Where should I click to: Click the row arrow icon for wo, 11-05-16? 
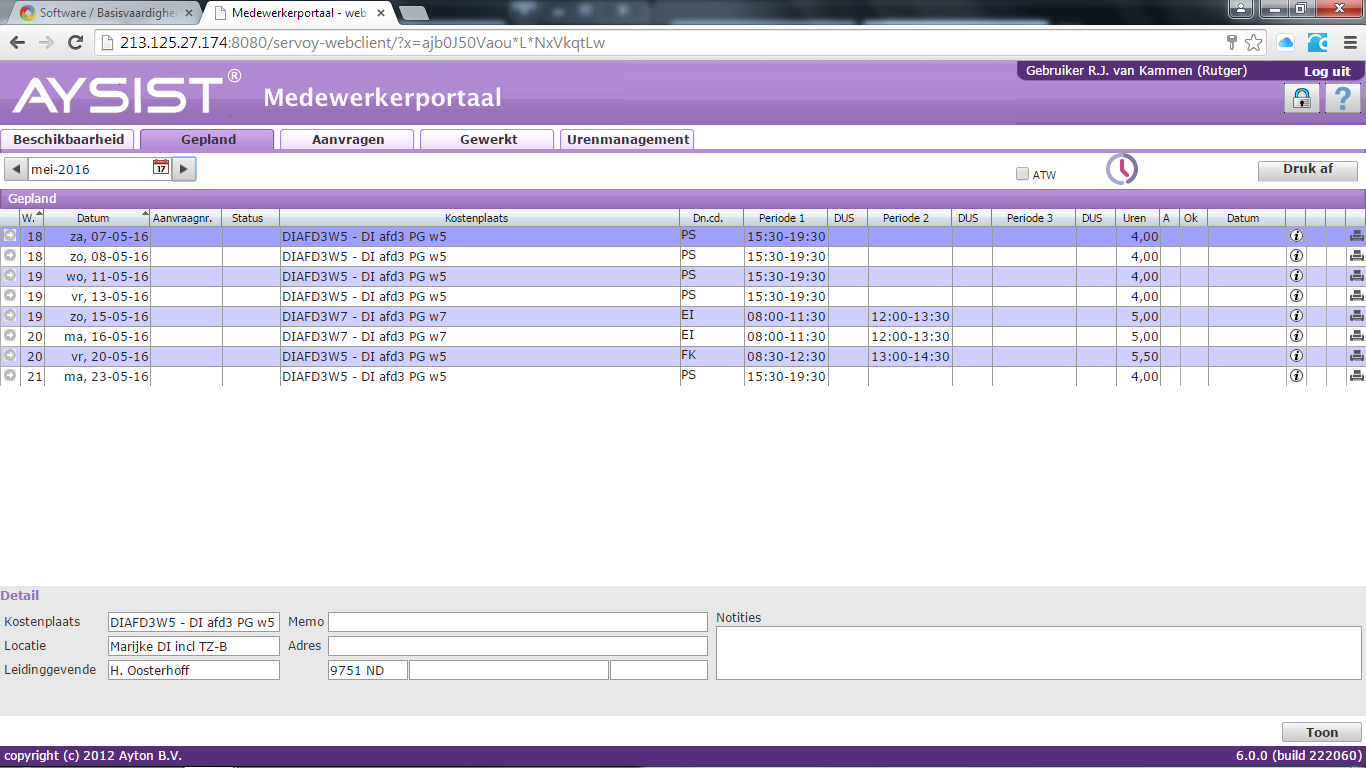tap(10, 276)
